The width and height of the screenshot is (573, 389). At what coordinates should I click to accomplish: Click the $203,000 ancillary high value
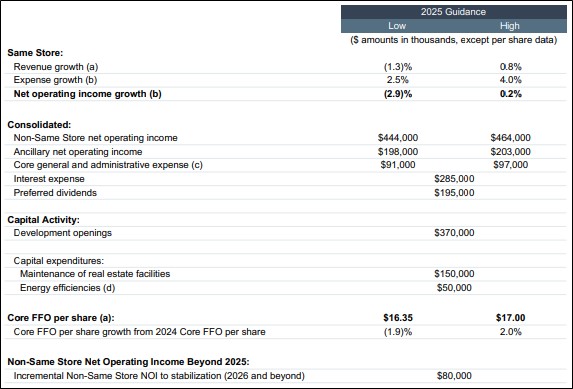click(511, 152)
